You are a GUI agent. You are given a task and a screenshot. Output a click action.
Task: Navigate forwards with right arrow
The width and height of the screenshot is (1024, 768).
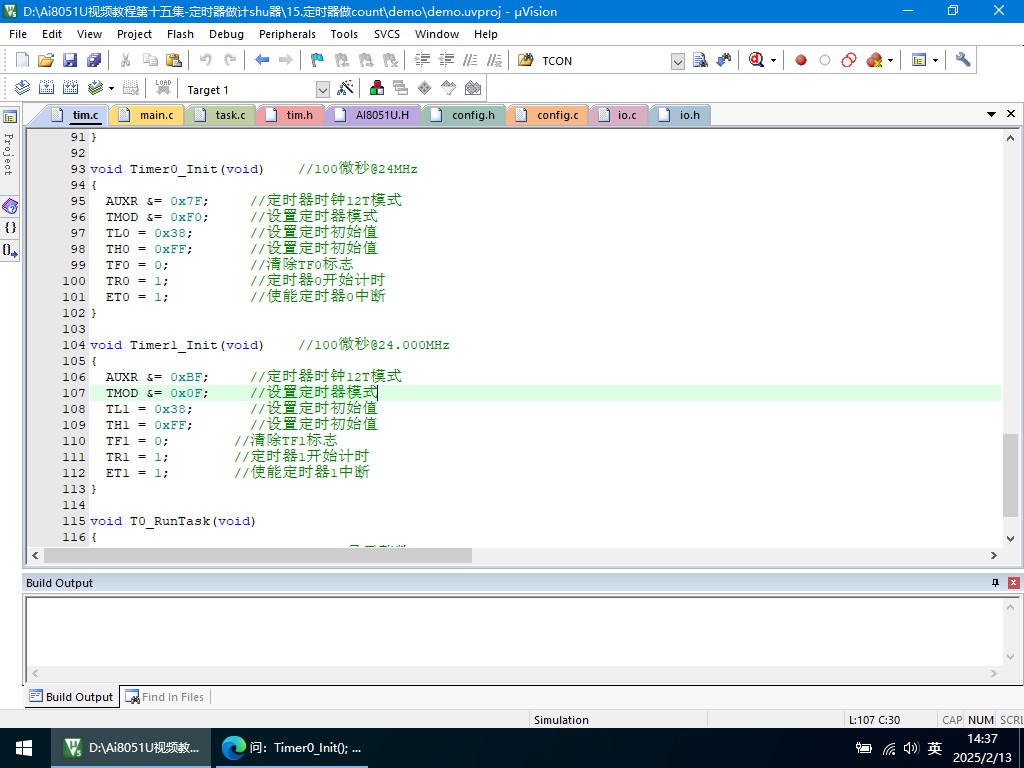pyautogui.click(x=285, y=60)
